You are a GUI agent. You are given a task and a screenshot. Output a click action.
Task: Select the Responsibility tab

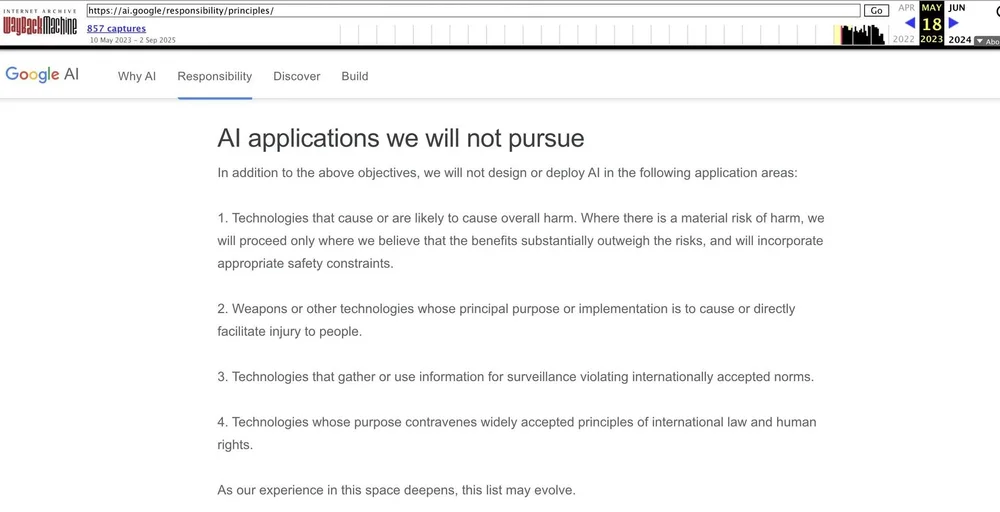214,77
